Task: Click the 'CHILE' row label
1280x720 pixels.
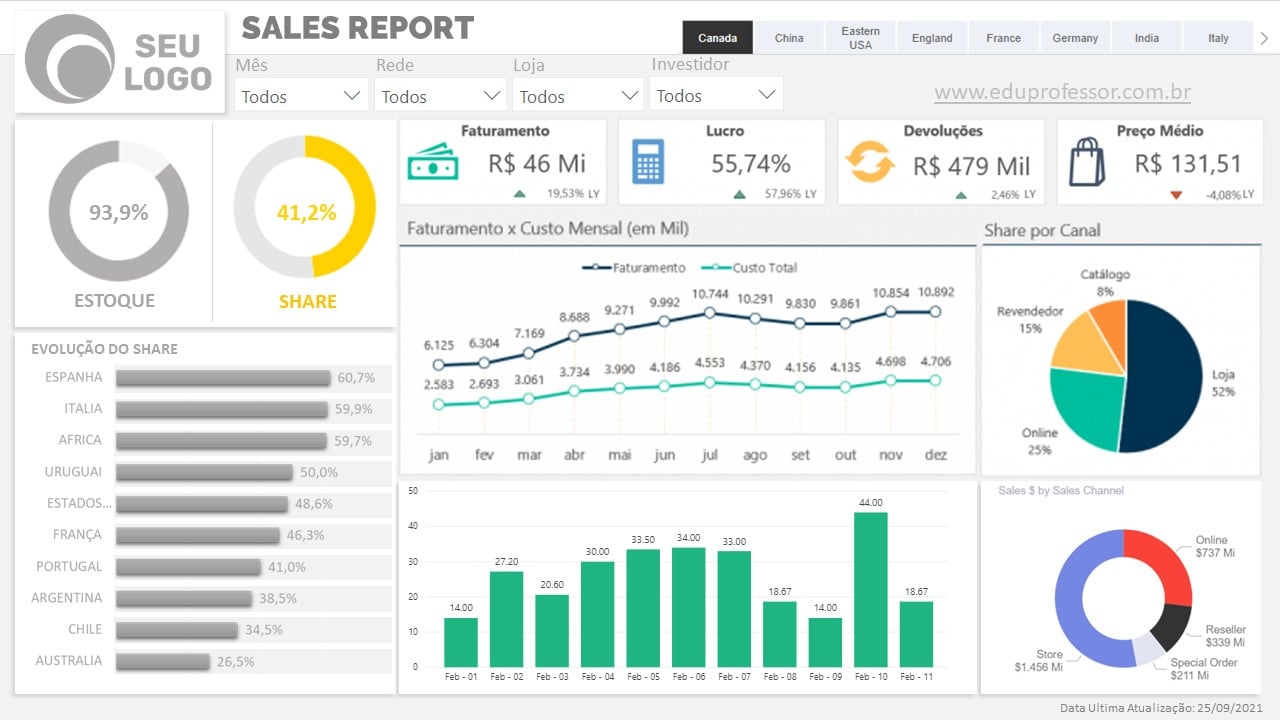Action: click(85, 629)
